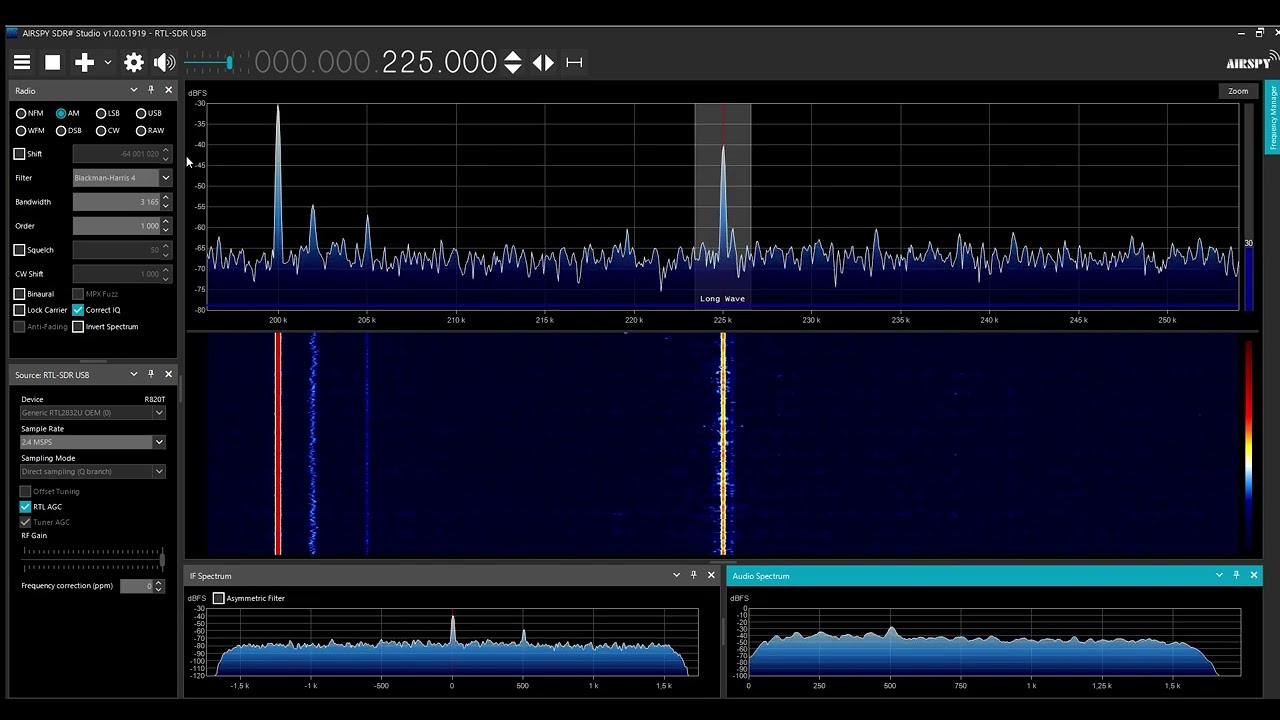Enable the Asymmetric Filter checkbox

tap(219, 598)
